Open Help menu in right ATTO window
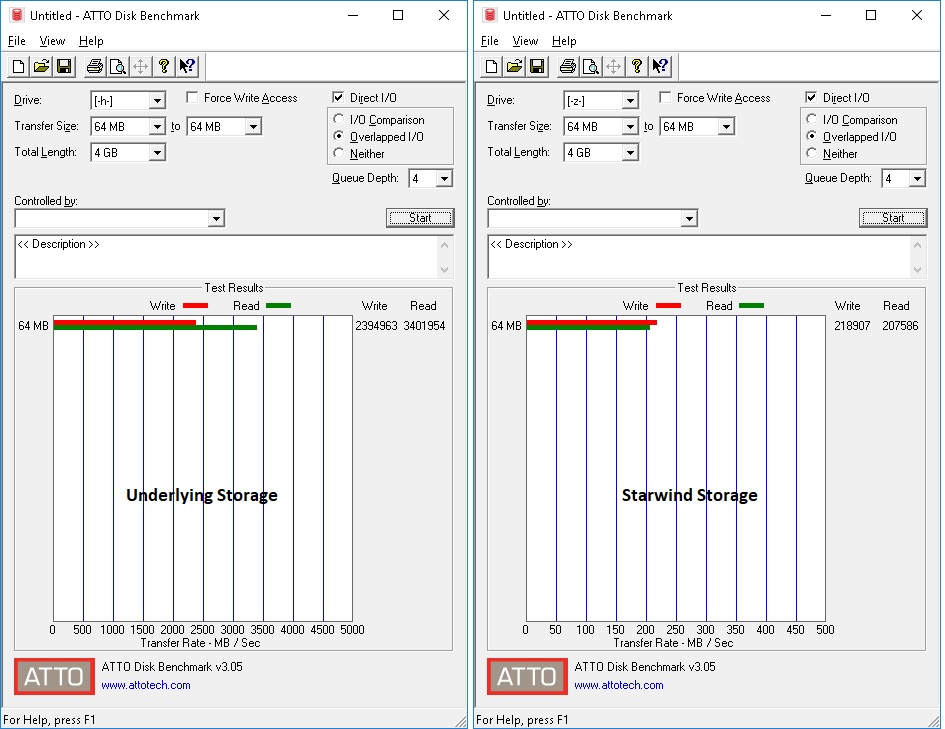Viewport: 945px width, 729px height. [564, 41]
